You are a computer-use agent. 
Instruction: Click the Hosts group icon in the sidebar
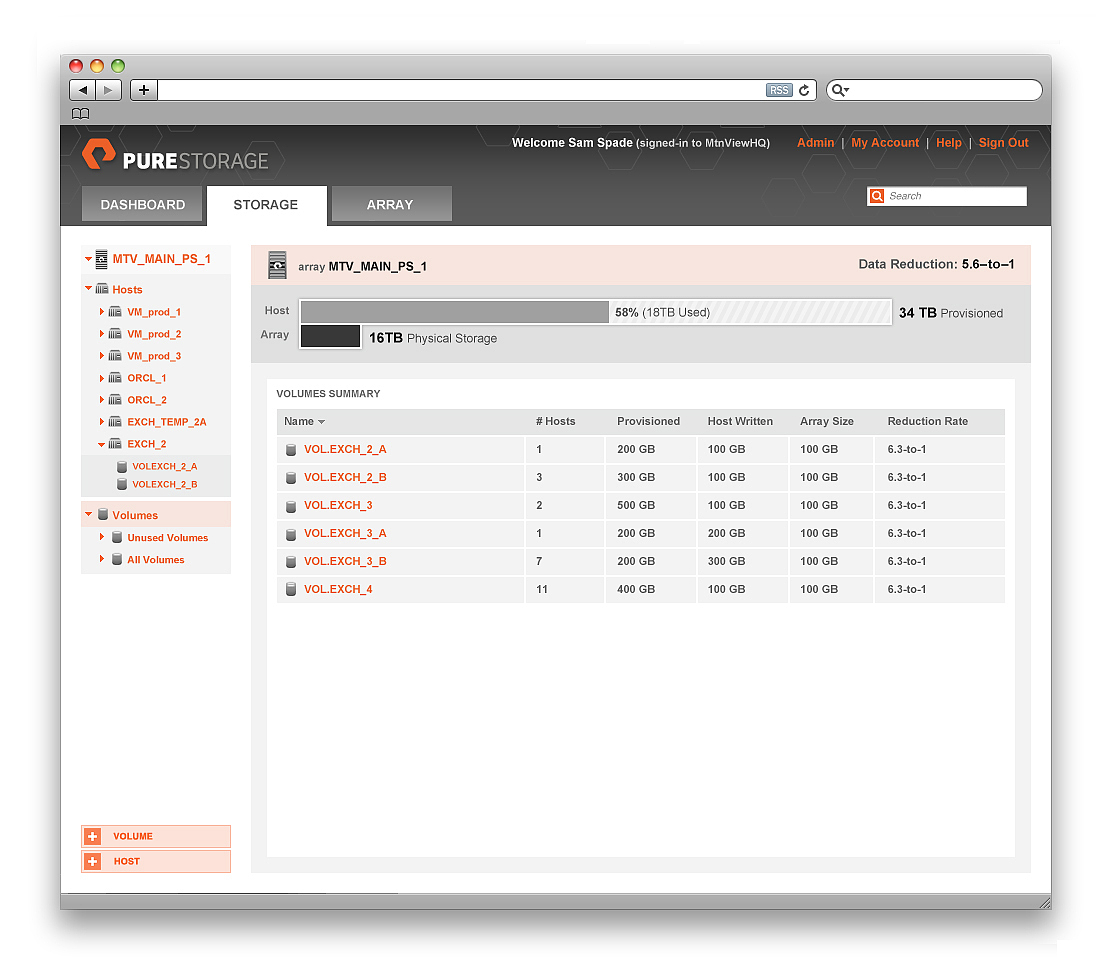pos(103,289)
